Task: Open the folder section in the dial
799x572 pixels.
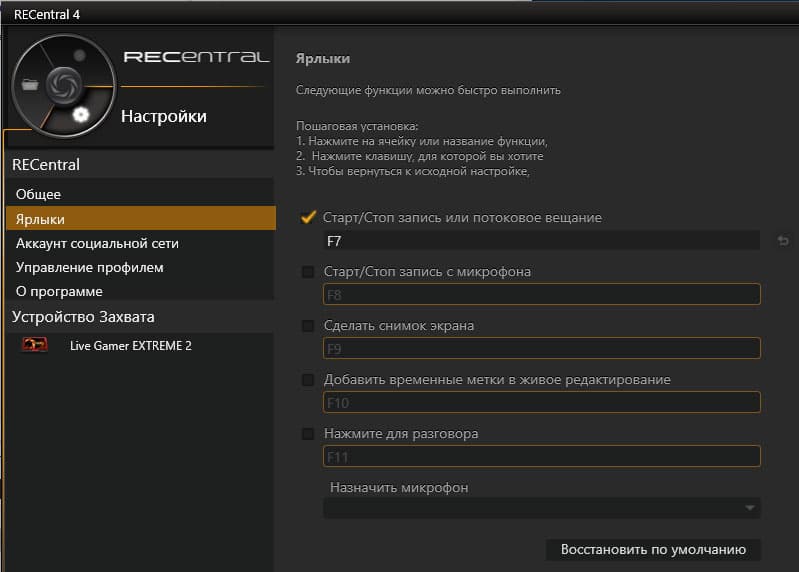Action: (x=29, y=85)
